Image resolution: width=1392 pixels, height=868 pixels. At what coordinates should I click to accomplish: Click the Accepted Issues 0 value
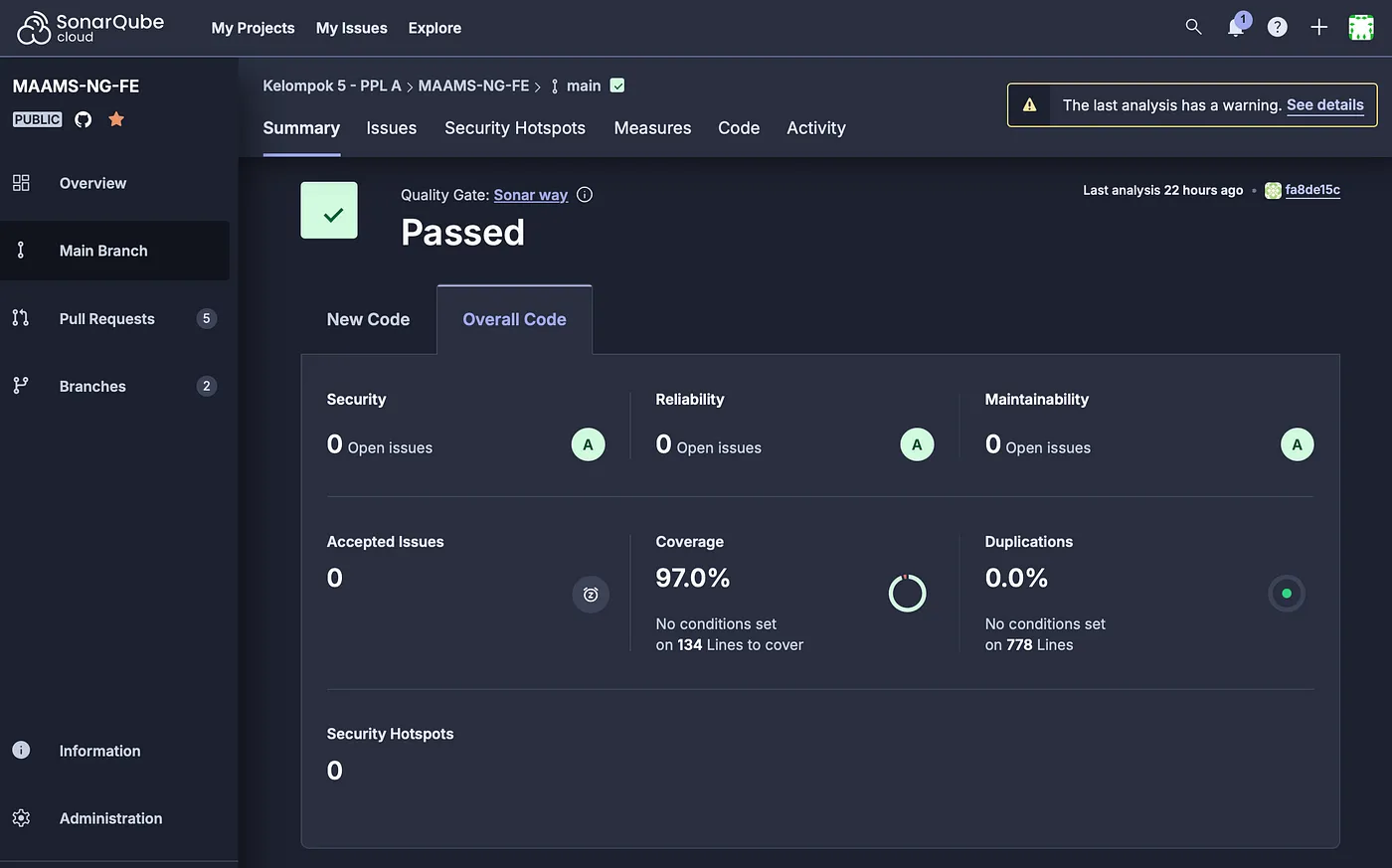[x=335, y=578]
